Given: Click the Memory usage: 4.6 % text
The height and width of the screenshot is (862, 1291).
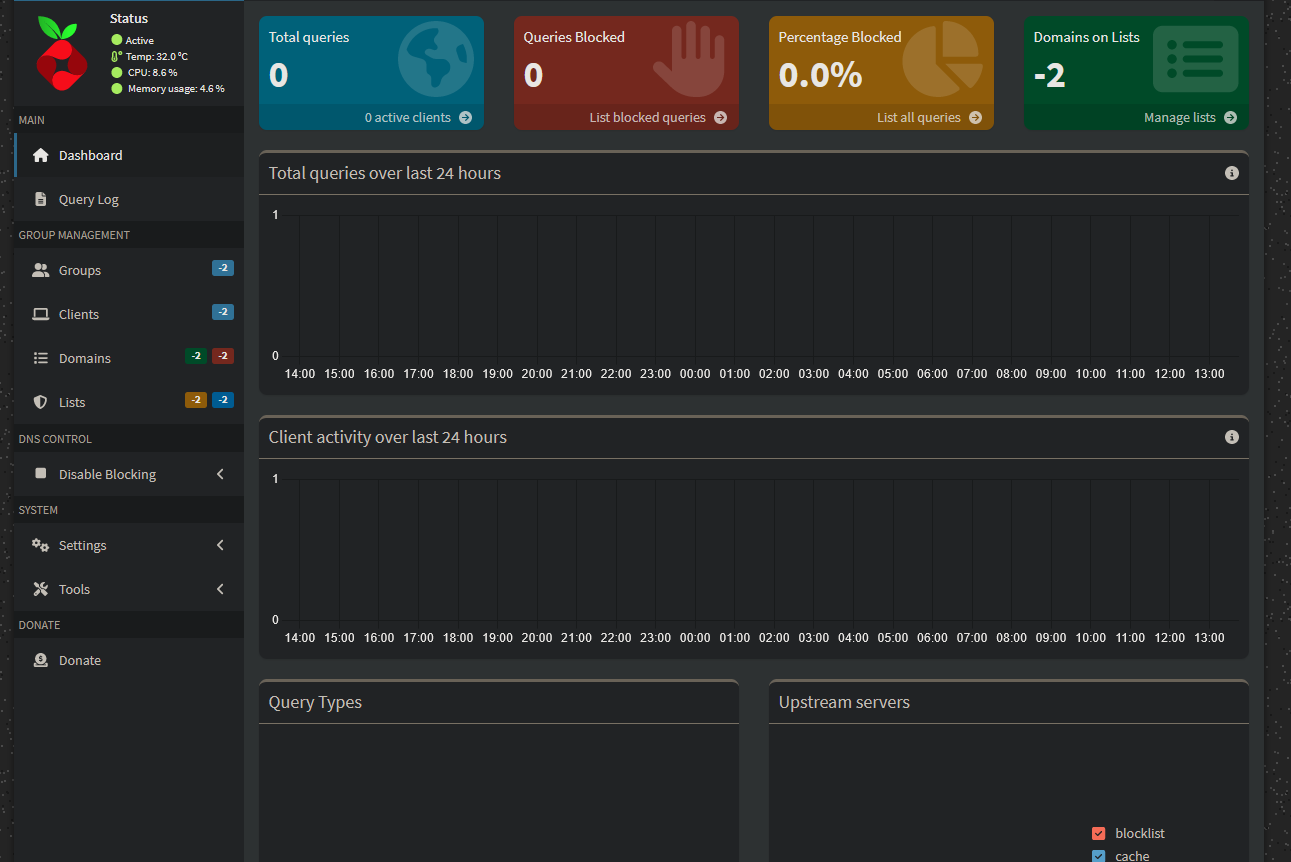Looking at the screenshot, I should [176, 89].
